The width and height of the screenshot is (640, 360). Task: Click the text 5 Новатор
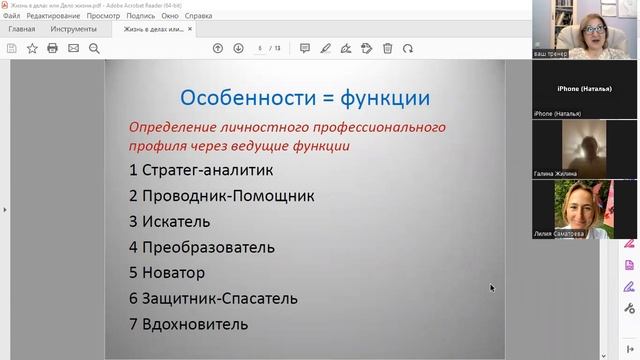coord(167,273)
